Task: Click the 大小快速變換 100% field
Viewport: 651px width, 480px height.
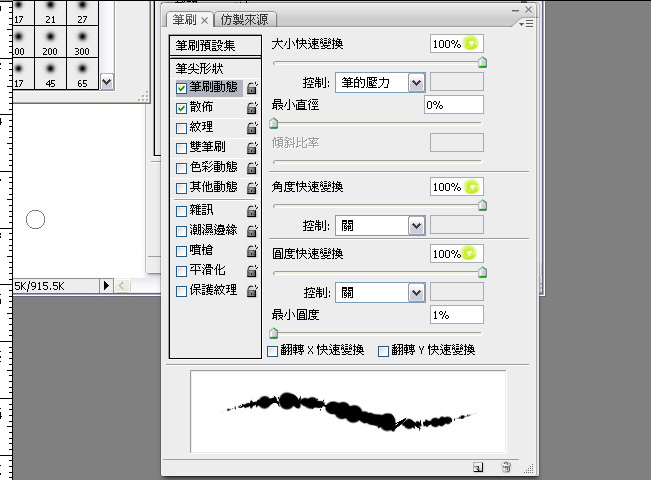Action: pyautogui.click(x=457, y=44)
